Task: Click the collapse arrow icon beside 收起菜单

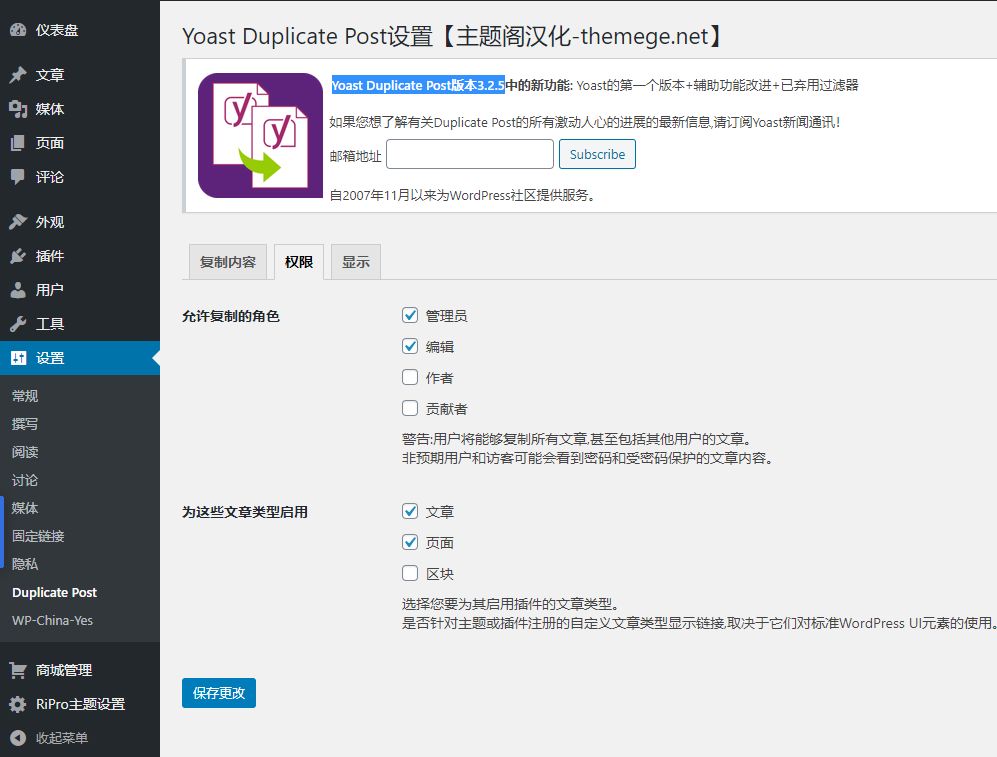Action: pos(18,738)
